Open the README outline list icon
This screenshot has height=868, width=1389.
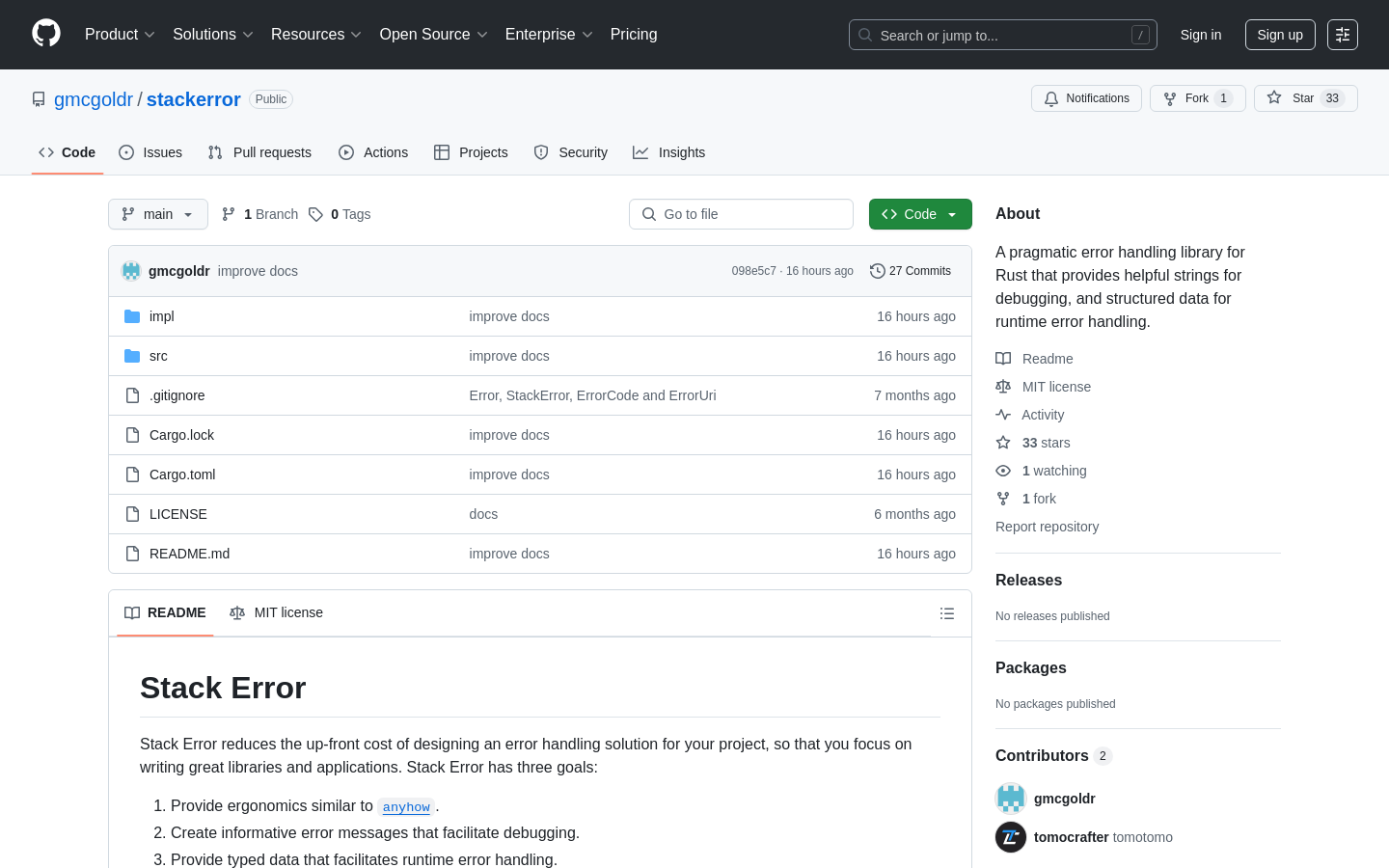point(947,613)
